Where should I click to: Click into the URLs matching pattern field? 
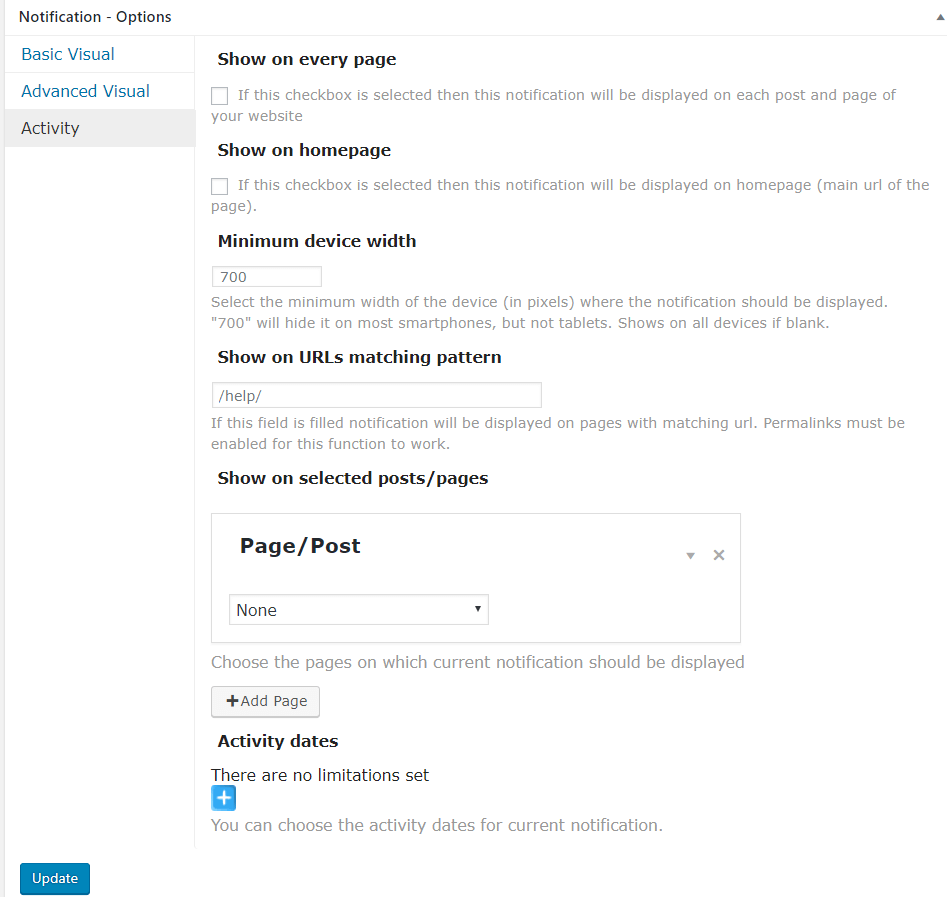[376, 395]
